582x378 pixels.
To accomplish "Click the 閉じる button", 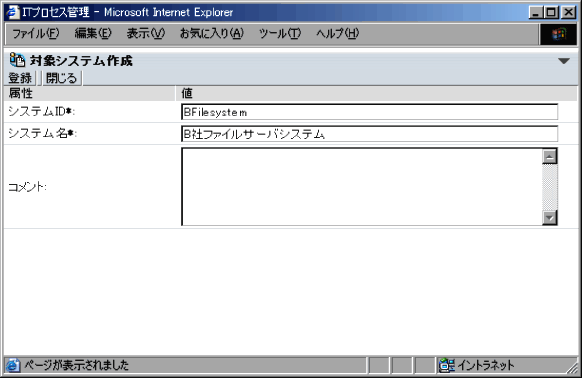I will pos(61,78).
